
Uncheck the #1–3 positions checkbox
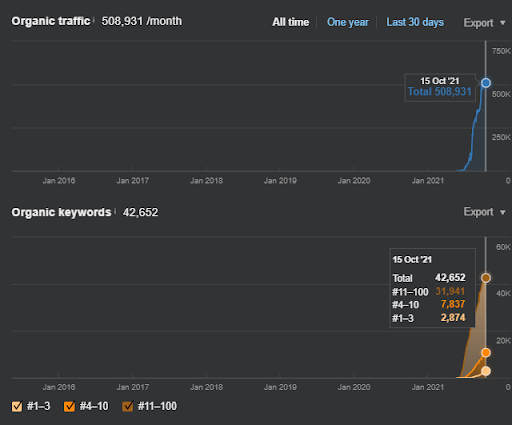click(17, 406)
